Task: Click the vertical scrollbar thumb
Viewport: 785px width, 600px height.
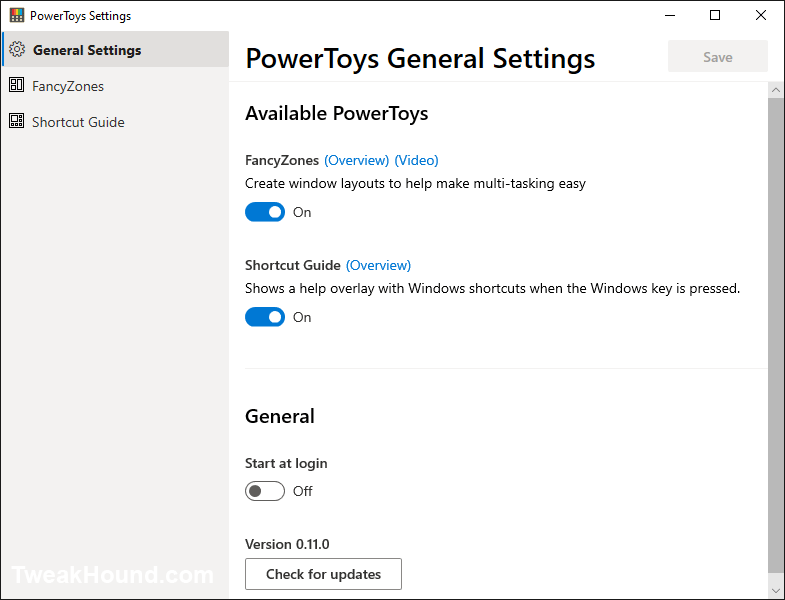Action: [776, 336]
